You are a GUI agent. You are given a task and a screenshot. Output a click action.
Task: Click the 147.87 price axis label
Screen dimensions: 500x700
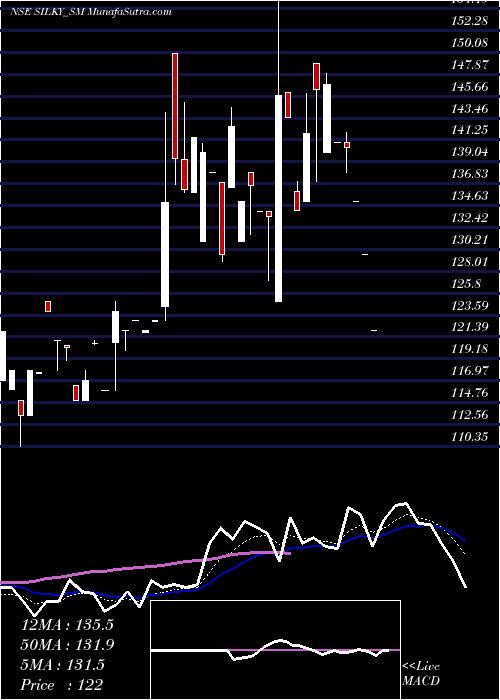click(x=471, y=65)
